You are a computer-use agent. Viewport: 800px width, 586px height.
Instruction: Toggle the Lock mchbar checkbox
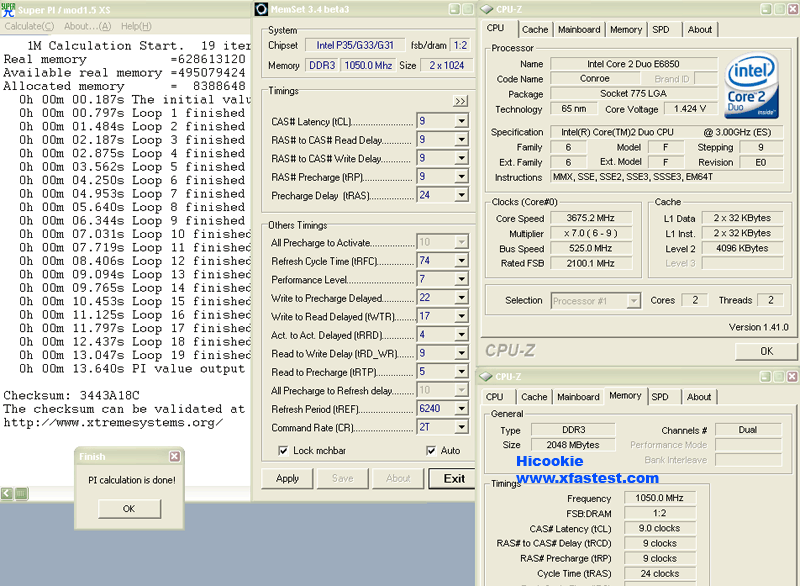(x=283, y=450)
